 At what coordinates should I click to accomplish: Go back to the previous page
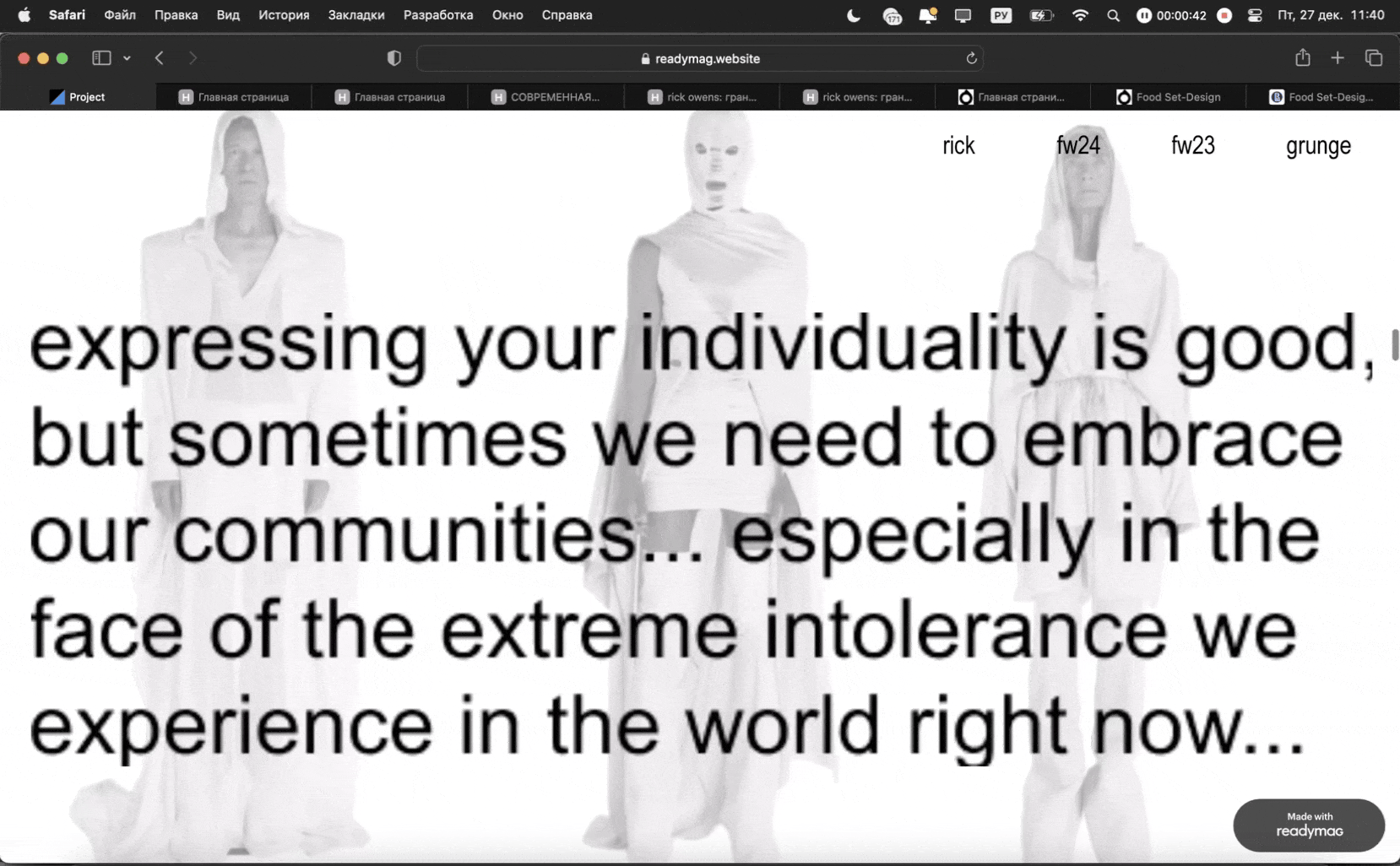coord(159,57)
